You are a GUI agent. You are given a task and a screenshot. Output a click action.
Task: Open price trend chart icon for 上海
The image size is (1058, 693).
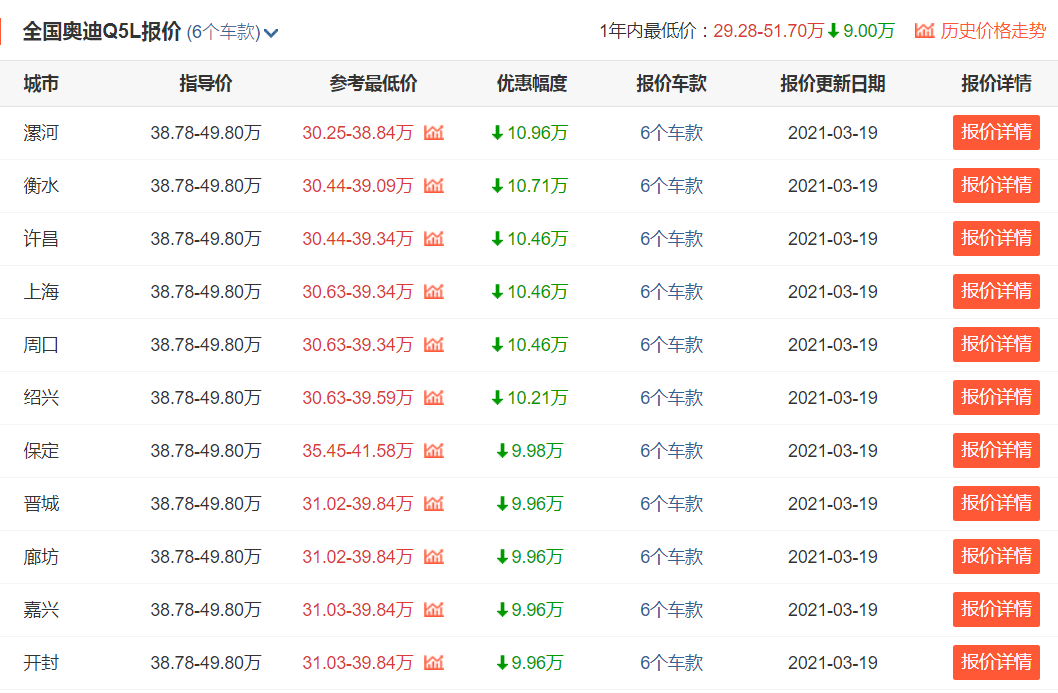[434, 292]
